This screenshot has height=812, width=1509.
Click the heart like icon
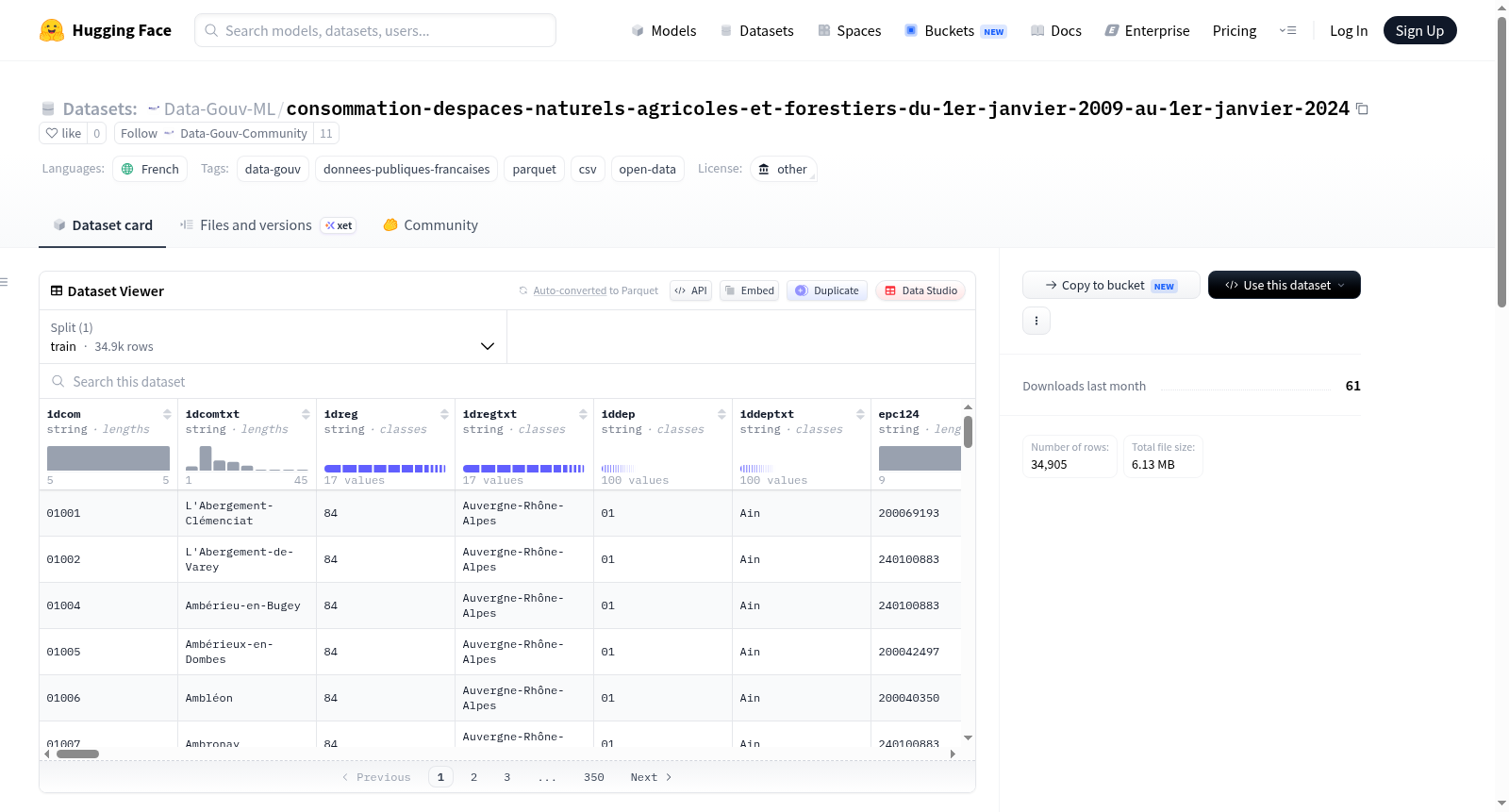coord(52,133)
